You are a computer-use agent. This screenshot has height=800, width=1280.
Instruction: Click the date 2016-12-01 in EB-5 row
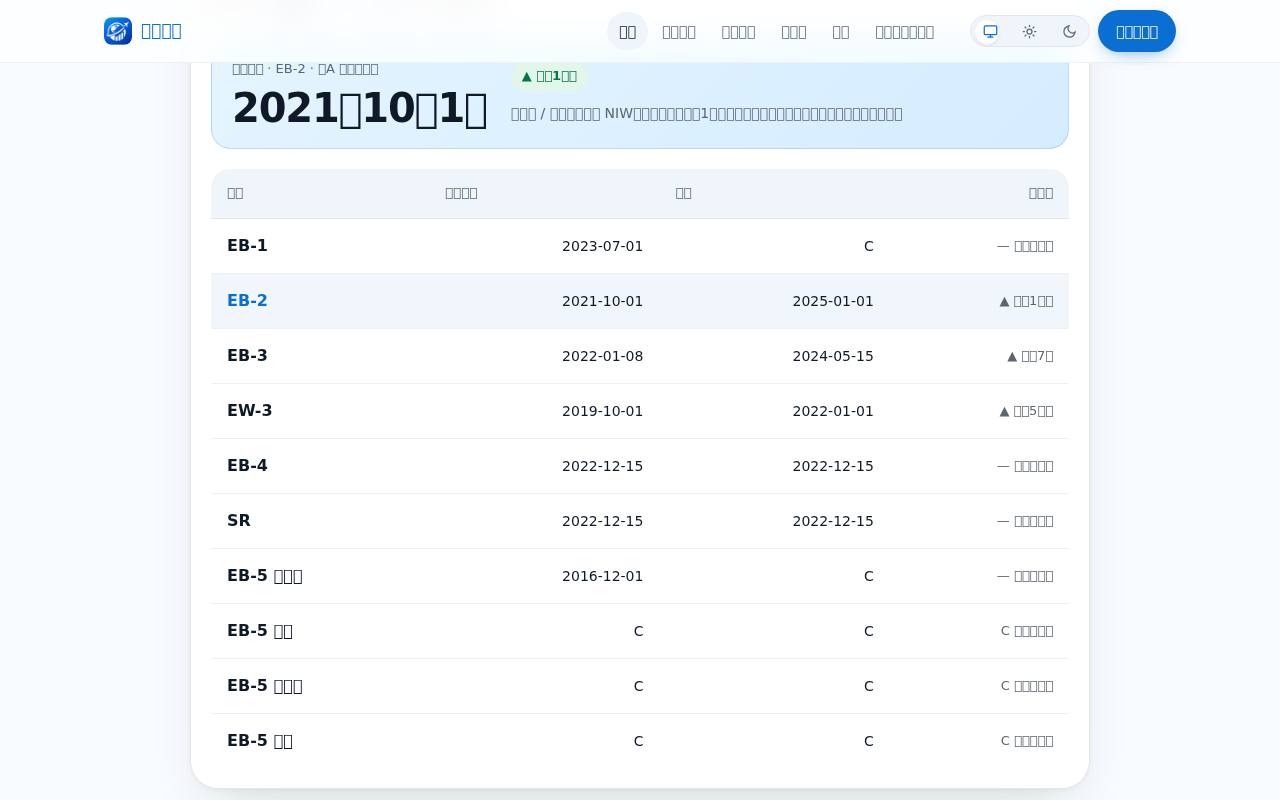(602, 576)
